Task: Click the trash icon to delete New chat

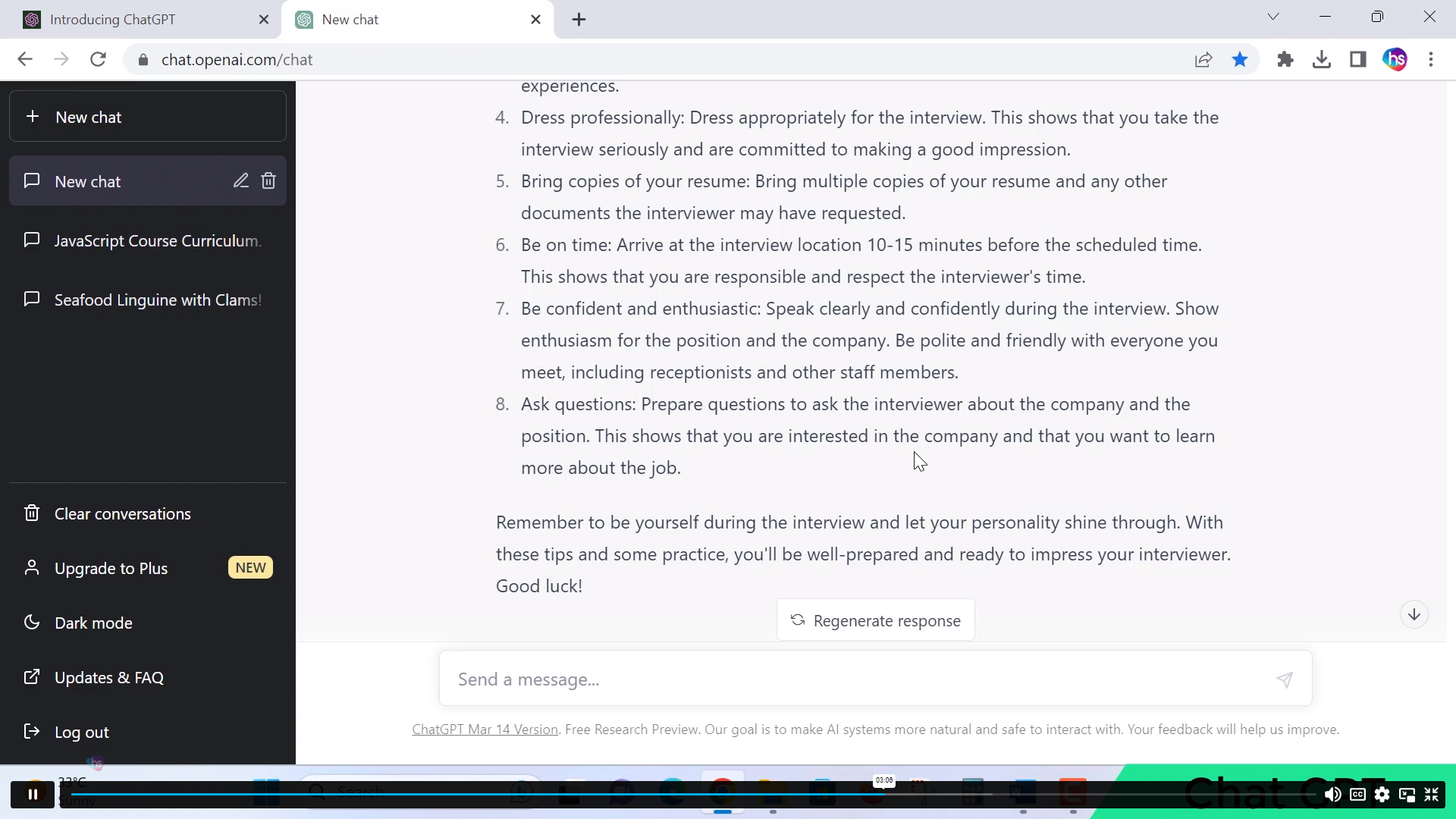Action: coord(268,181)
